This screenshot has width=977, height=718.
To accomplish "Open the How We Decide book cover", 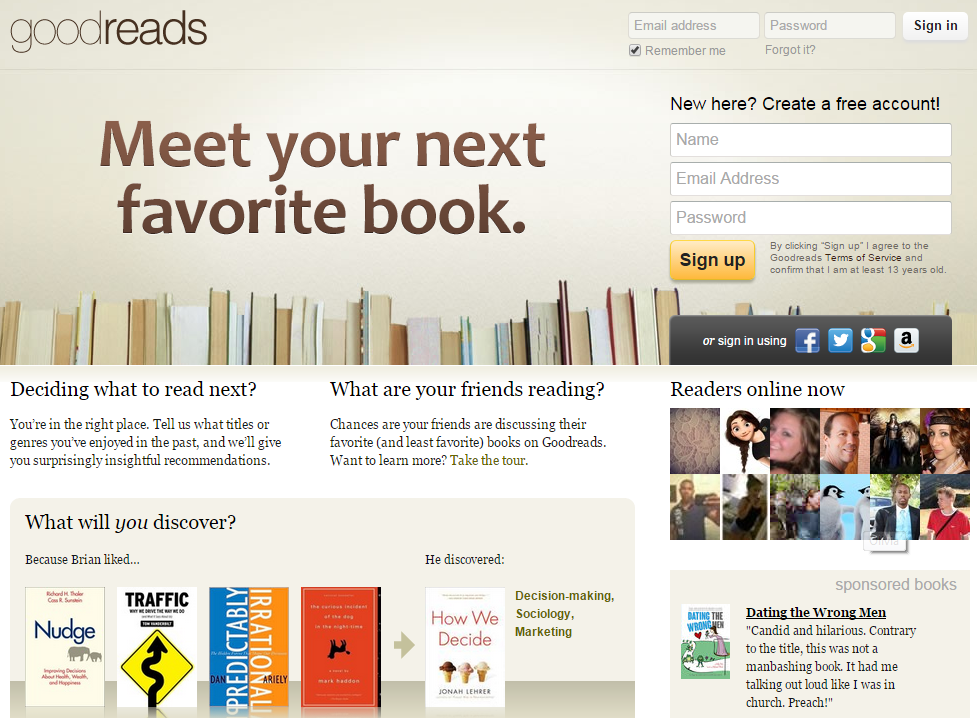I will [x=465, y=646].
